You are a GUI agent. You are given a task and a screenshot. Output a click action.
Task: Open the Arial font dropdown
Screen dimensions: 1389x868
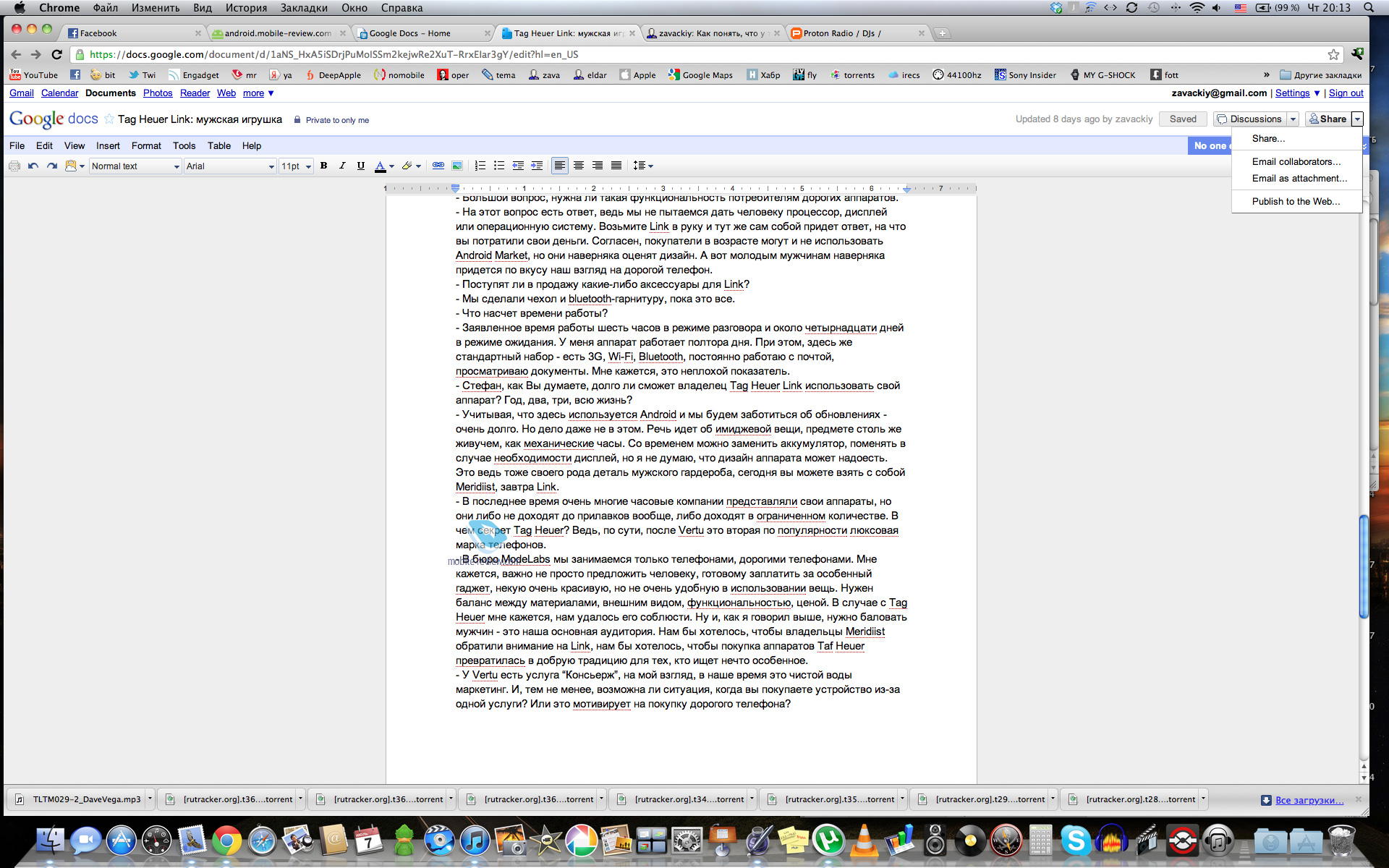230,166
